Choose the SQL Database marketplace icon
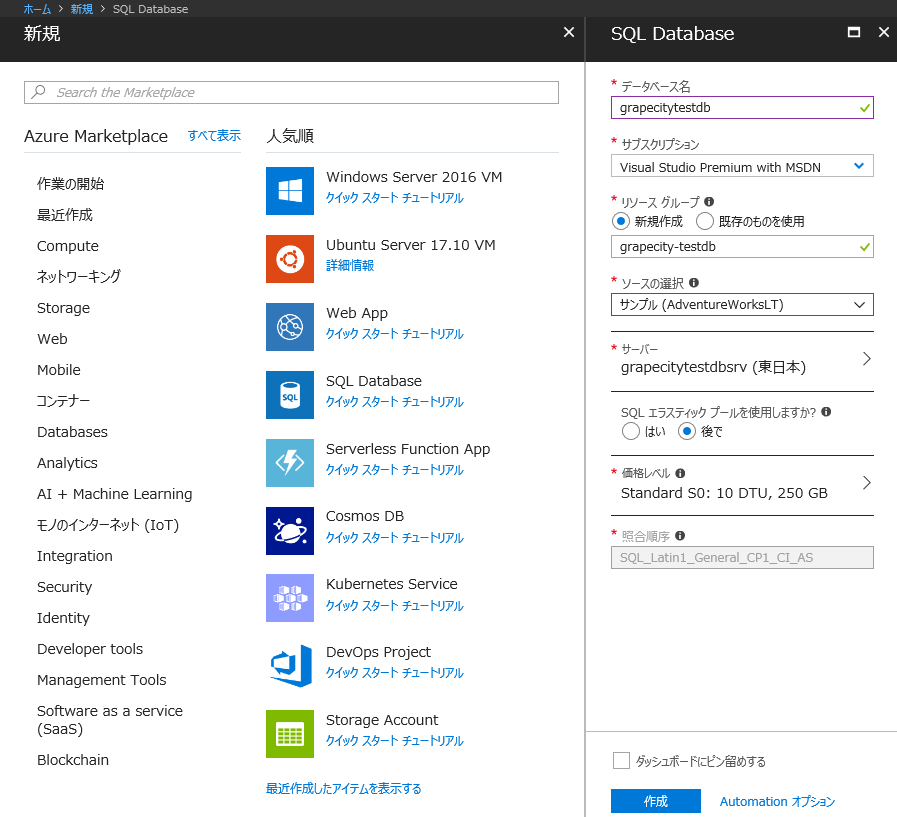 (289, 395)
